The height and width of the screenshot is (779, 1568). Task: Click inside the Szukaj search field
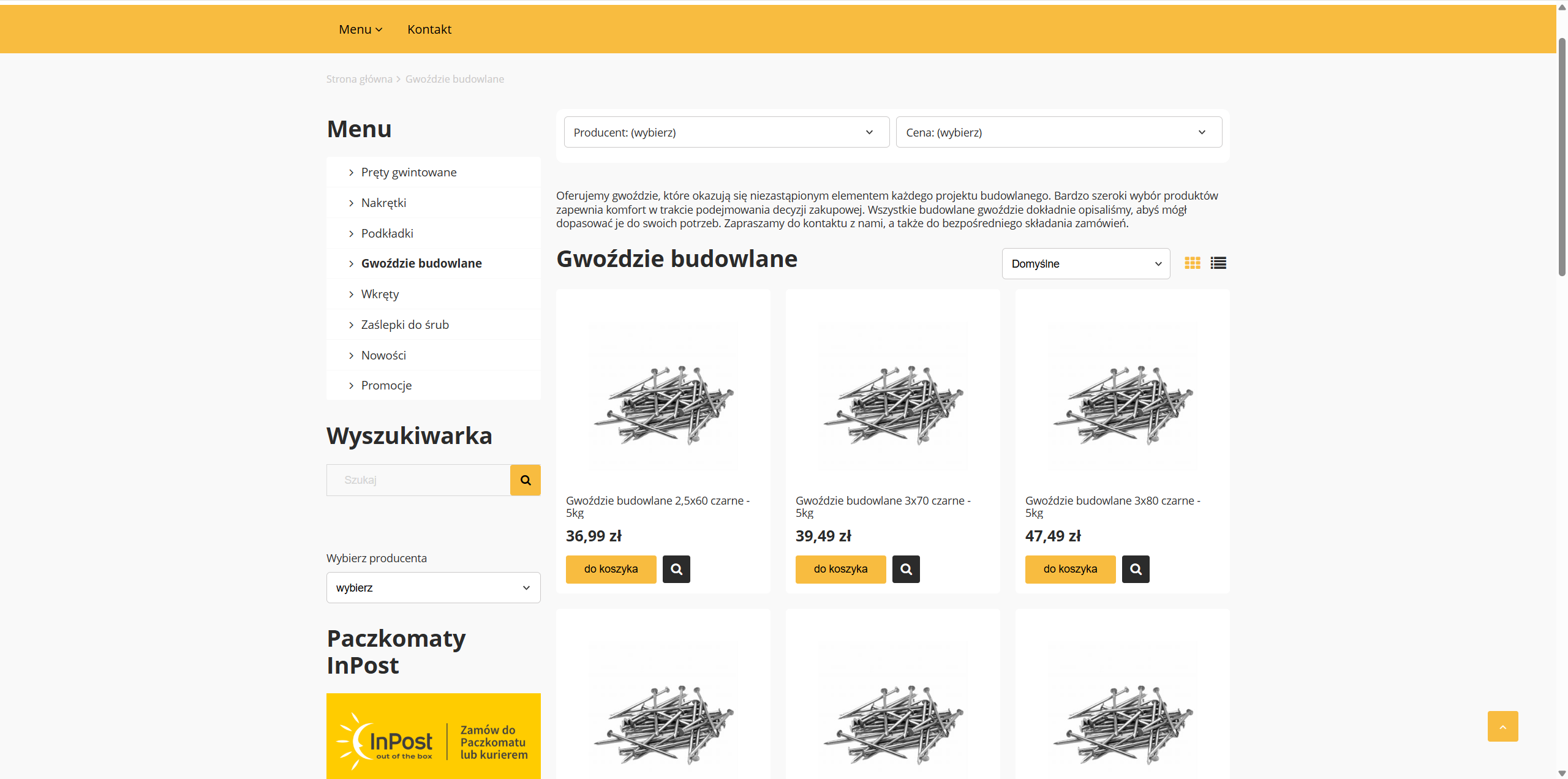[x=418, y=480]
